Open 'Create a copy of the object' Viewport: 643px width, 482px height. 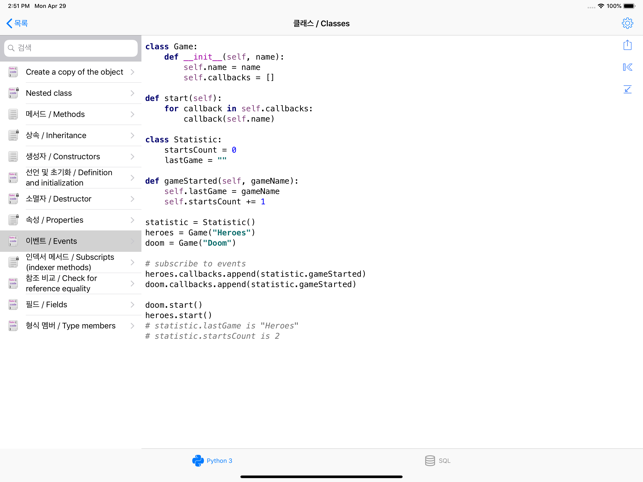(x=71, y=72)
